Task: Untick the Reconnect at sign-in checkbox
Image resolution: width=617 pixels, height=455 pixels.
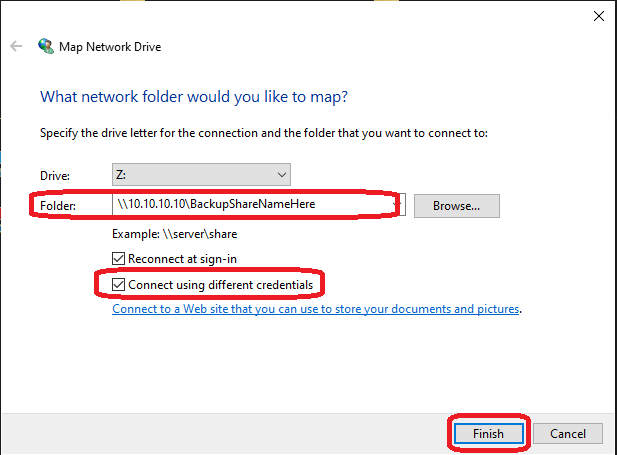Action: (118, 259)
